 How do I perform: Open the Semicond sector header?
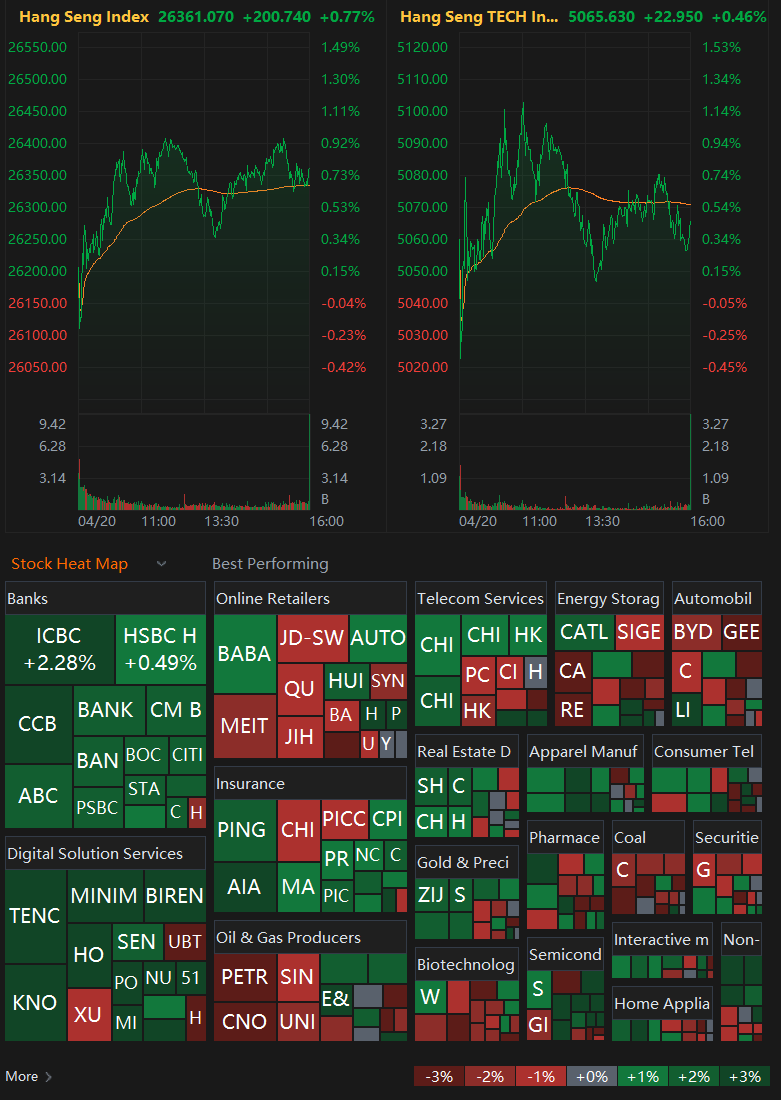[565, 955]
